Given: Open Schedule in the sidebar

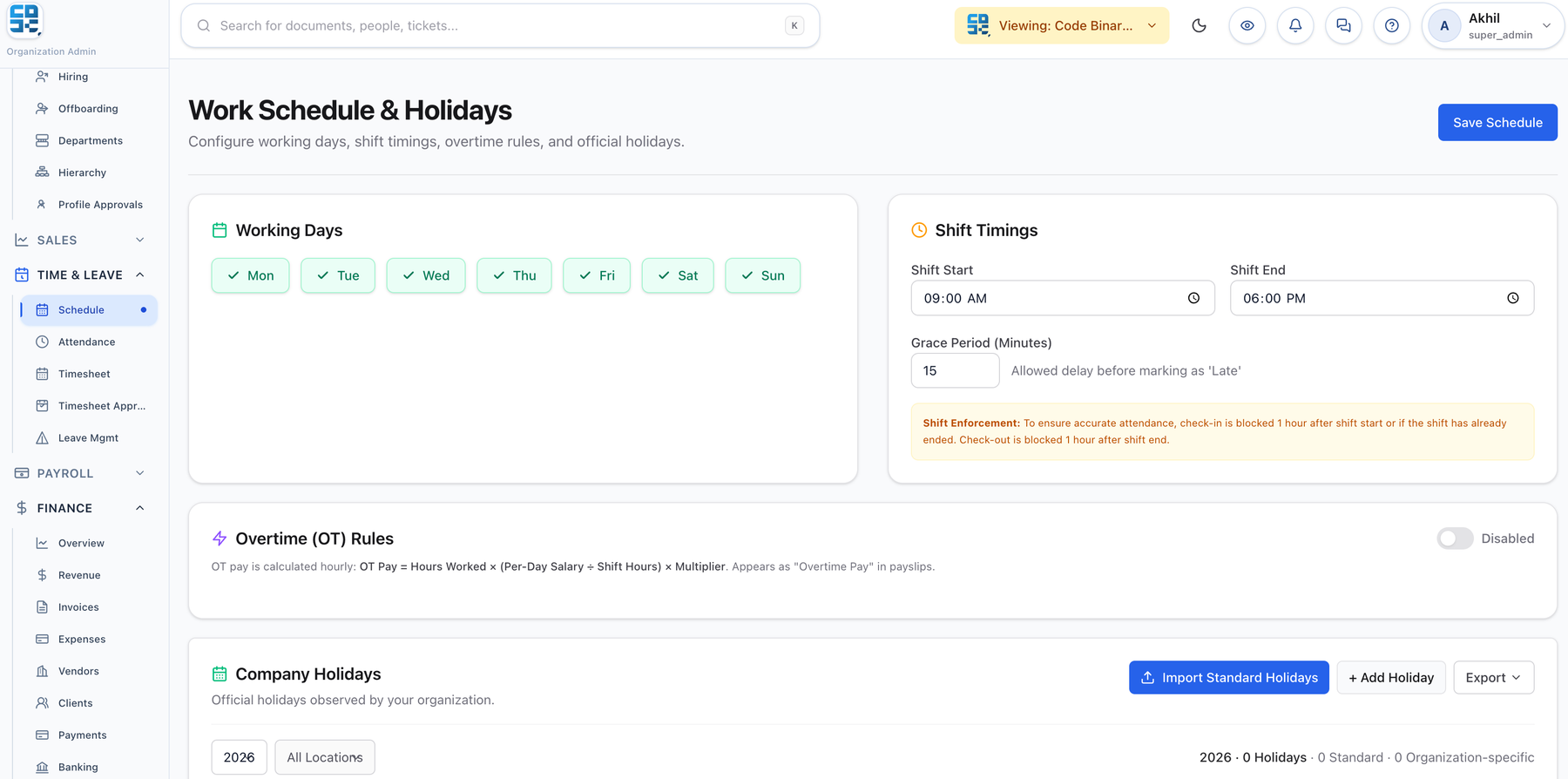Looking at the screenshot, I should (x=89, y=310).
